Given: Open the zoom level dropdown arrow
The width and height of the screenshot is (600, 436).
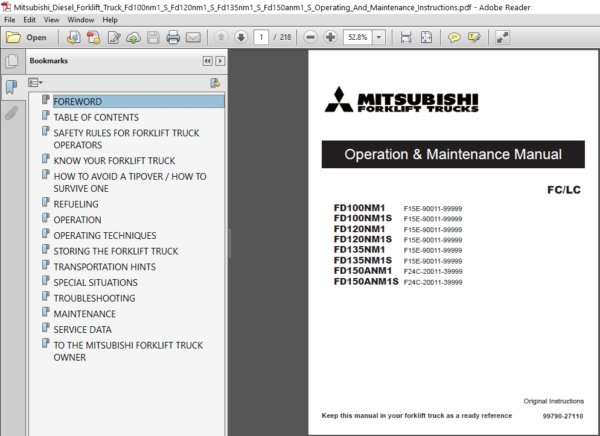Looking at the screenshot, I should coord(379,38).
